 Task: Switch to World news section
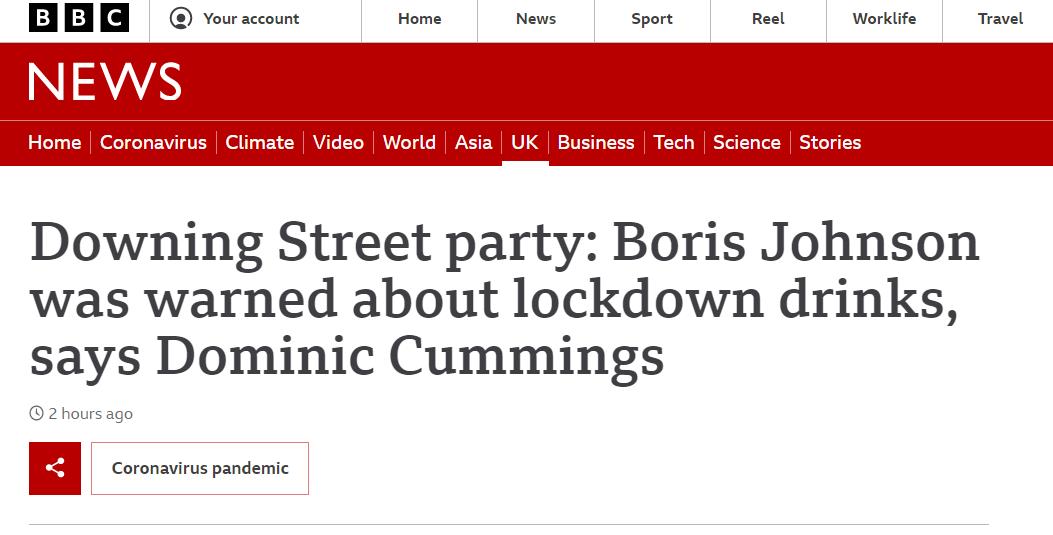pyautogui.click(x=409, y=142)
